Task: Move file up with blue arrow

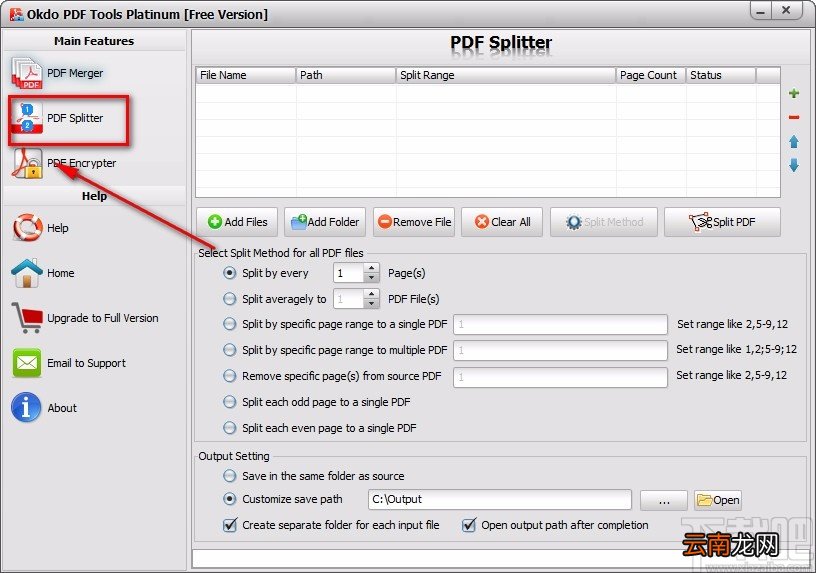Action: pos(794,142)
